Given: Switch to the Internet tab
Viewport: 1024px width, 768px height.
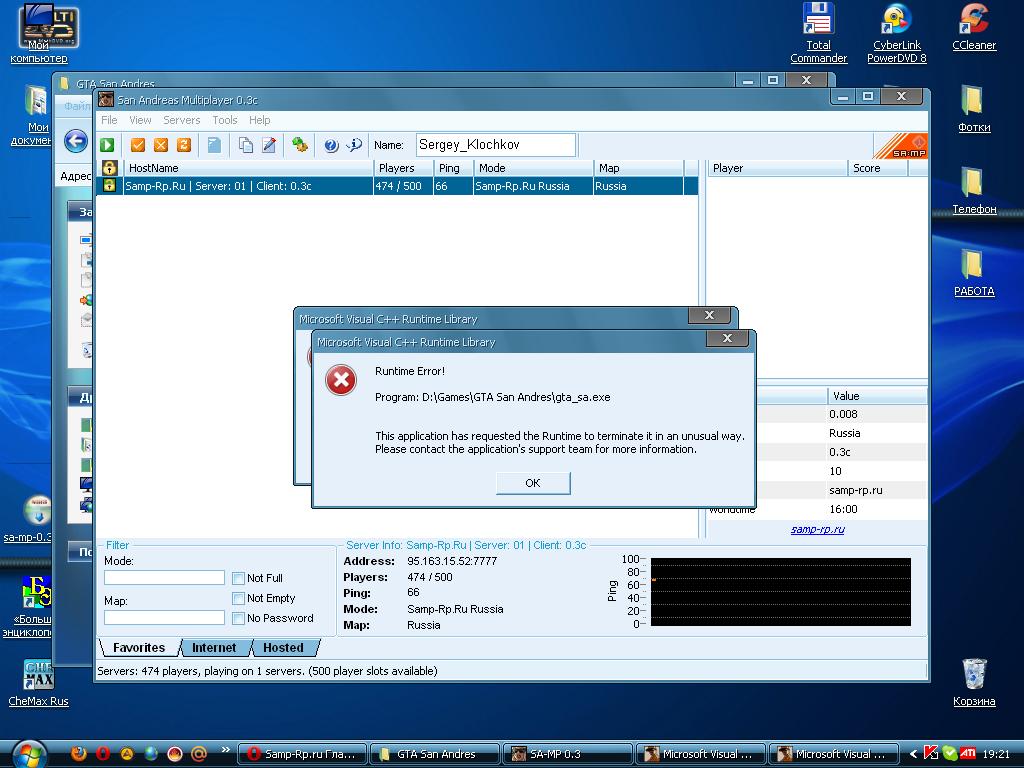Looking at the screenshot, I should point(214,648).
